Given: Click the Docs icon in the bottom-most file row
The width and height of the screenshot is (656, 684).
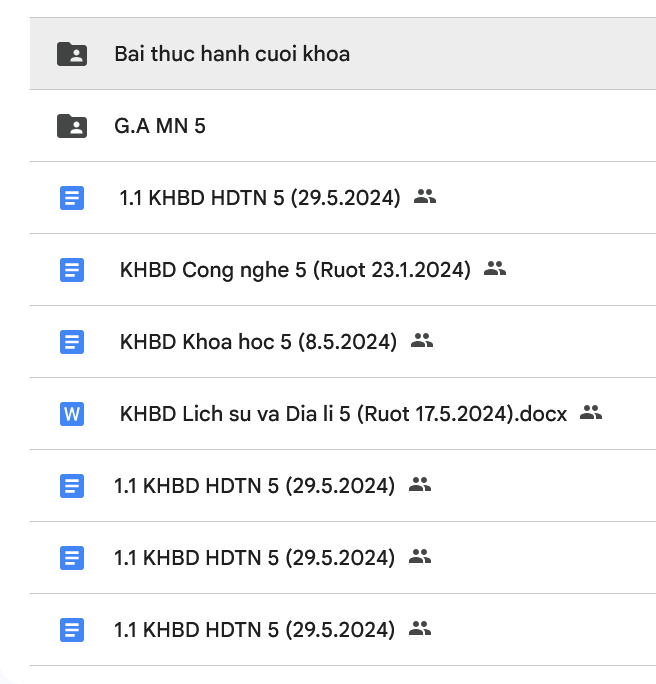Looking at the screenshot, I should [x=72, y=630].
